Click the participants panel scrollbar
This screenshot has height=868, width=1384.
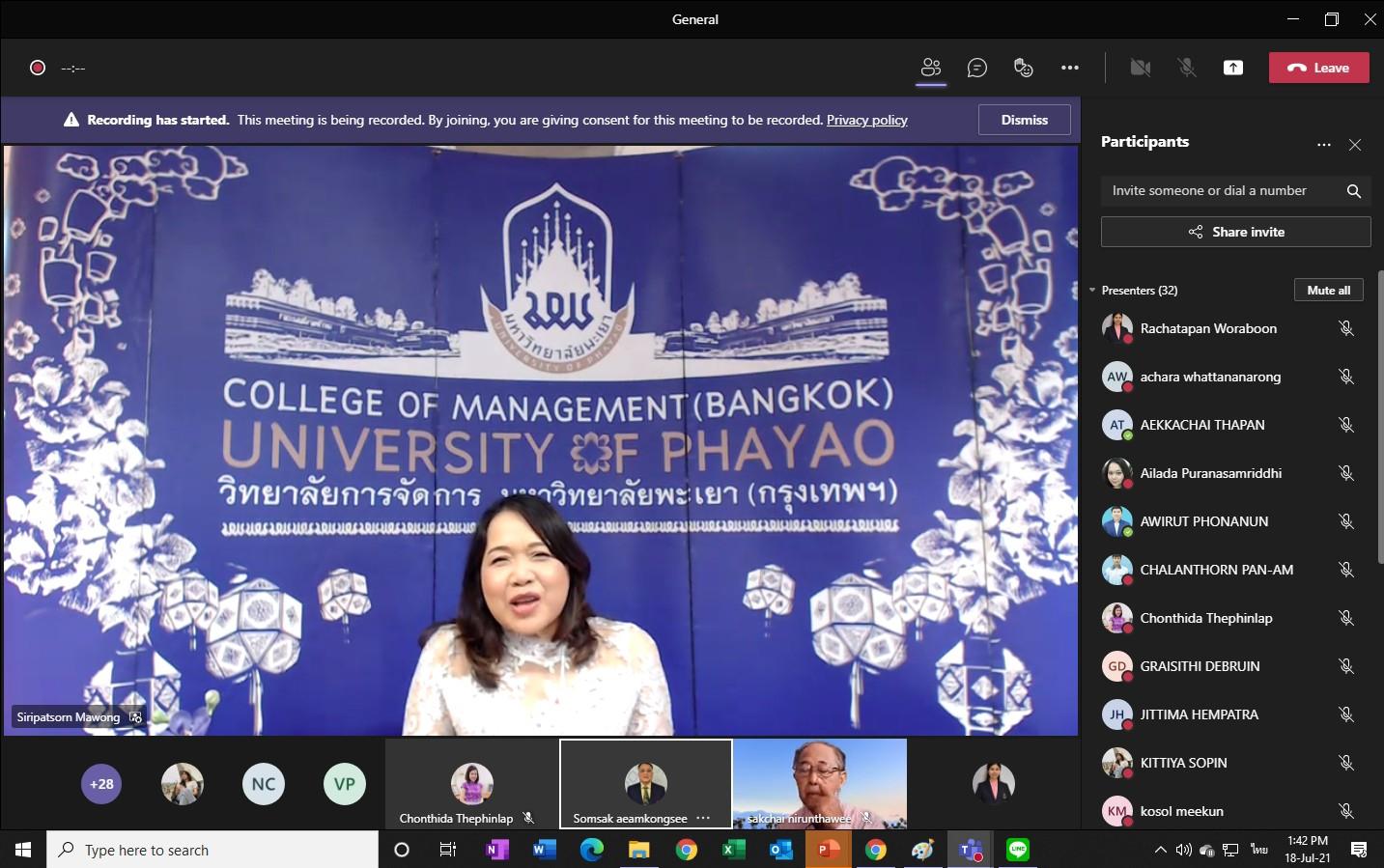point(1380,417)
